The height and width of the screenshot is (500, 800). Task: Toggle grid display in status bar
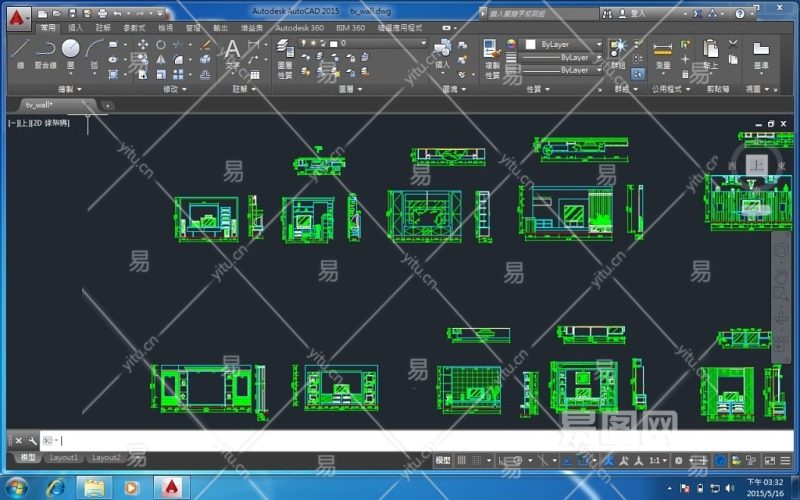click(462, 461)
